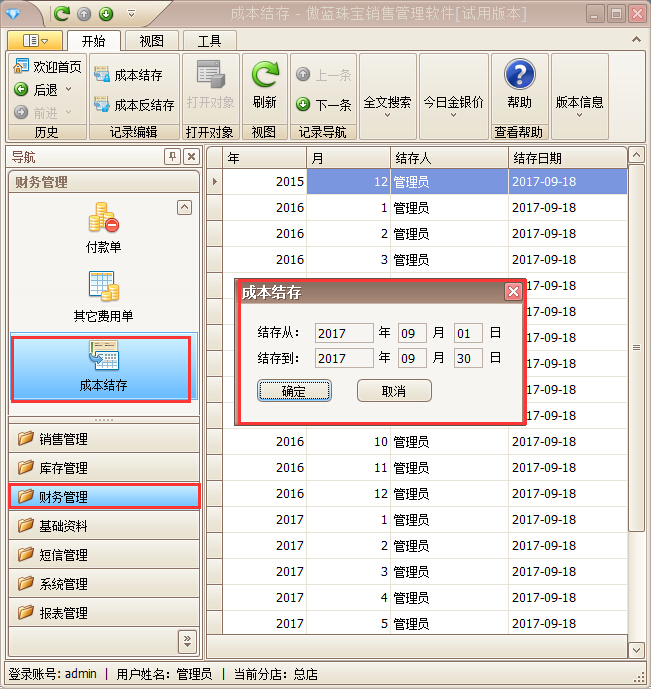The width and height of the screenshot is (651, 689).
Task: Click 确定 button in dialog
Action: coord(294,391)
